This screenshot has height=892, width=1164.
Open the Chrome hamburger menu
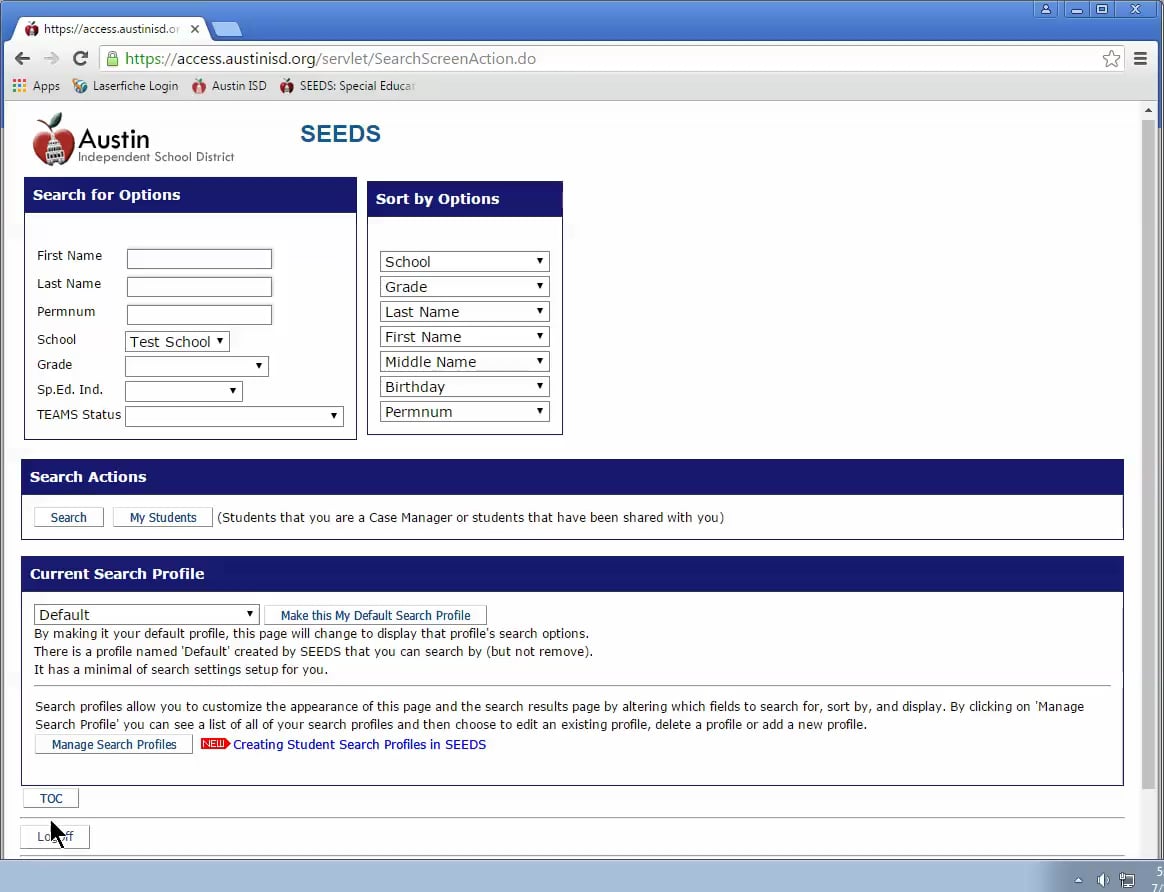pyautogui.click(x=1140, y=59)
